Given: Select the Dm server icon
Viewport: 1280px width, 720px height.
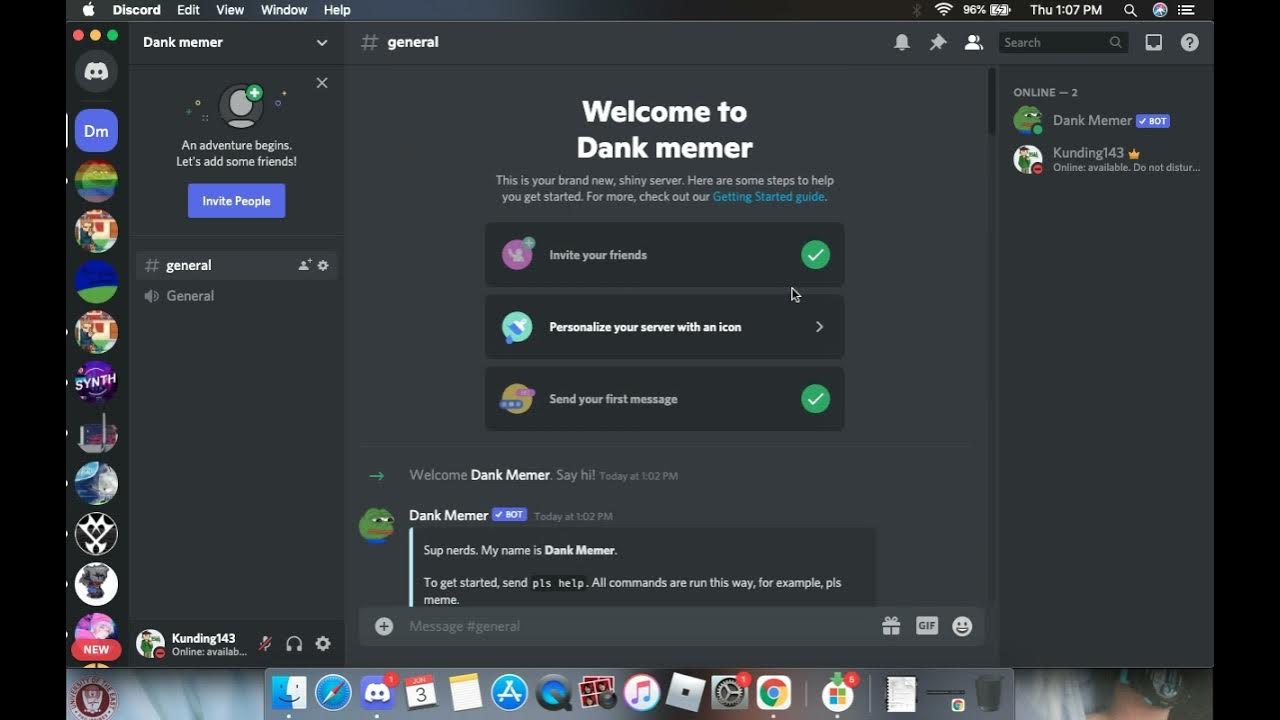Looking at the screenshot, I should [x=96, y=131].
